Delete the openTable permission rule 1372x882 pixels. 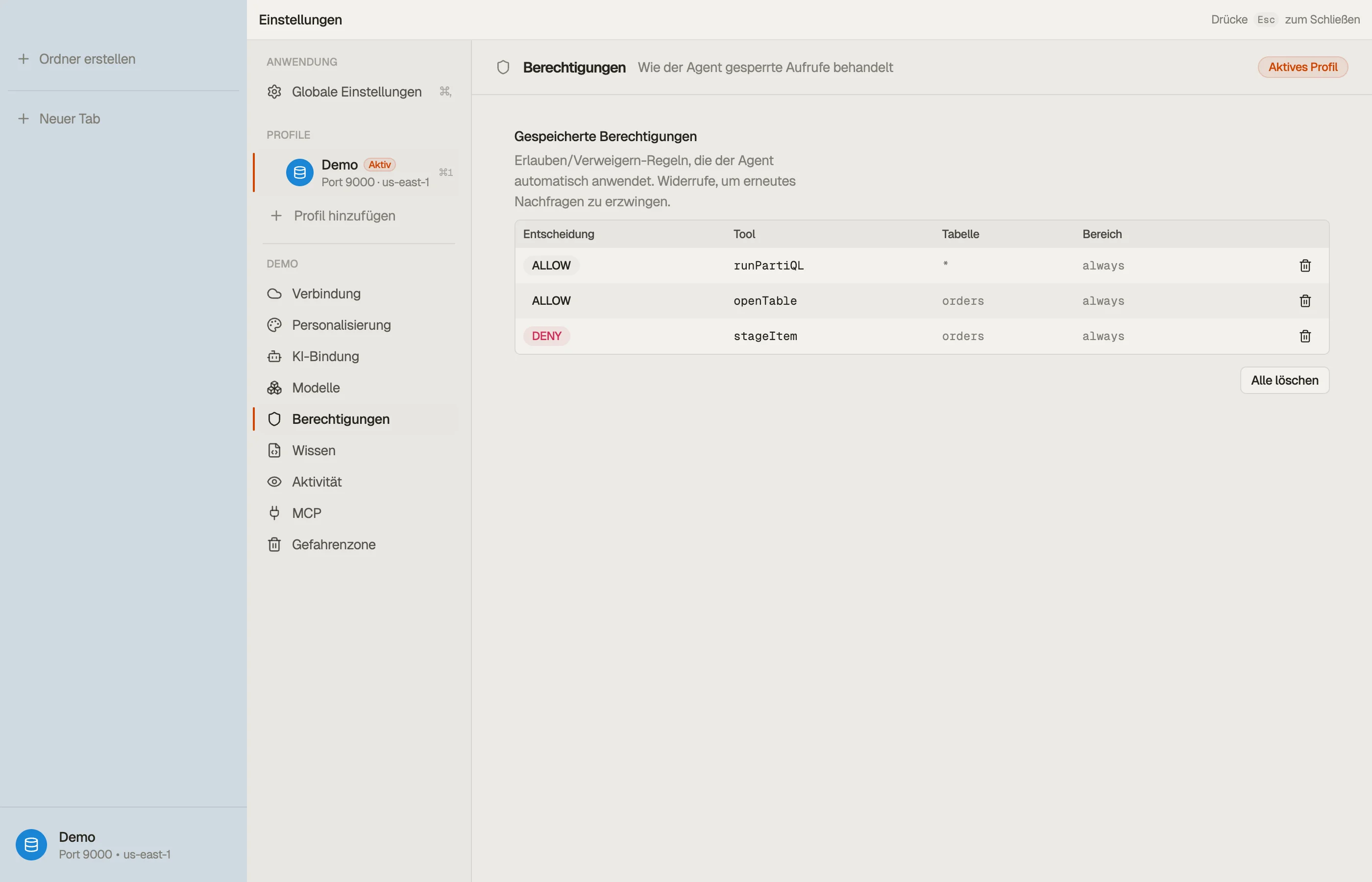[1305, 301]
